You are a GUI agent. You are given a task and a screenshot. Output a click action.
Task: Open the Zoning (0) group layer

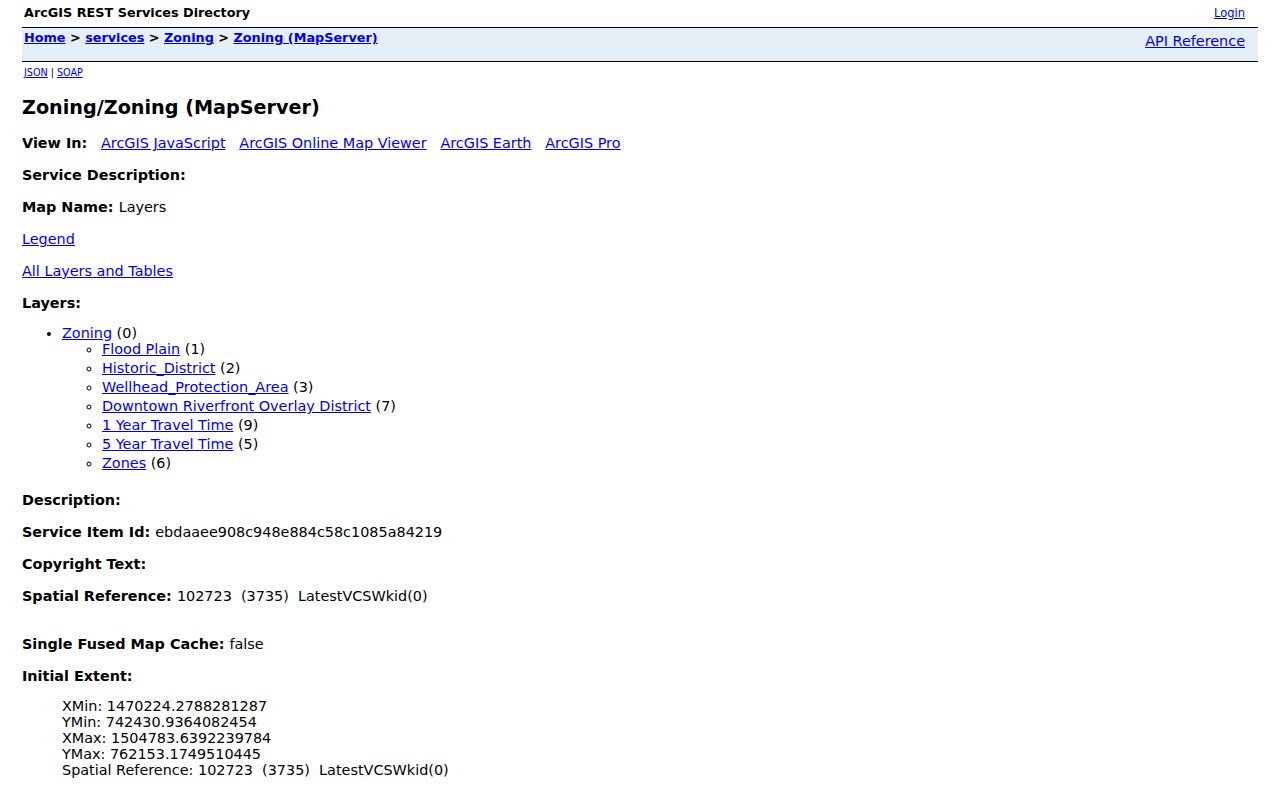[87, 333]
